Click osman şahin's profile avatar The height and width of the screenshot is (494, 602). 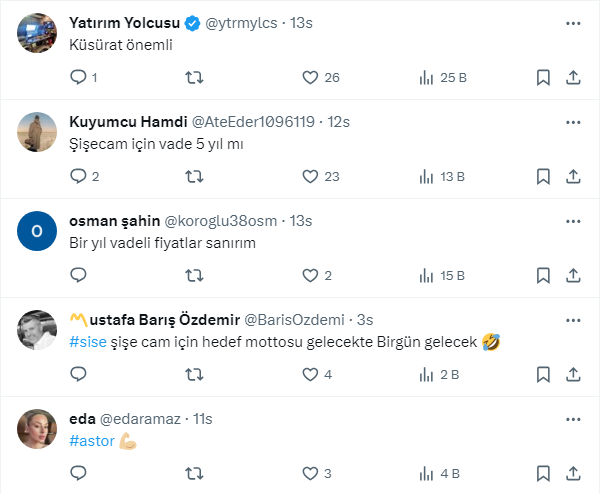(37, 230)
